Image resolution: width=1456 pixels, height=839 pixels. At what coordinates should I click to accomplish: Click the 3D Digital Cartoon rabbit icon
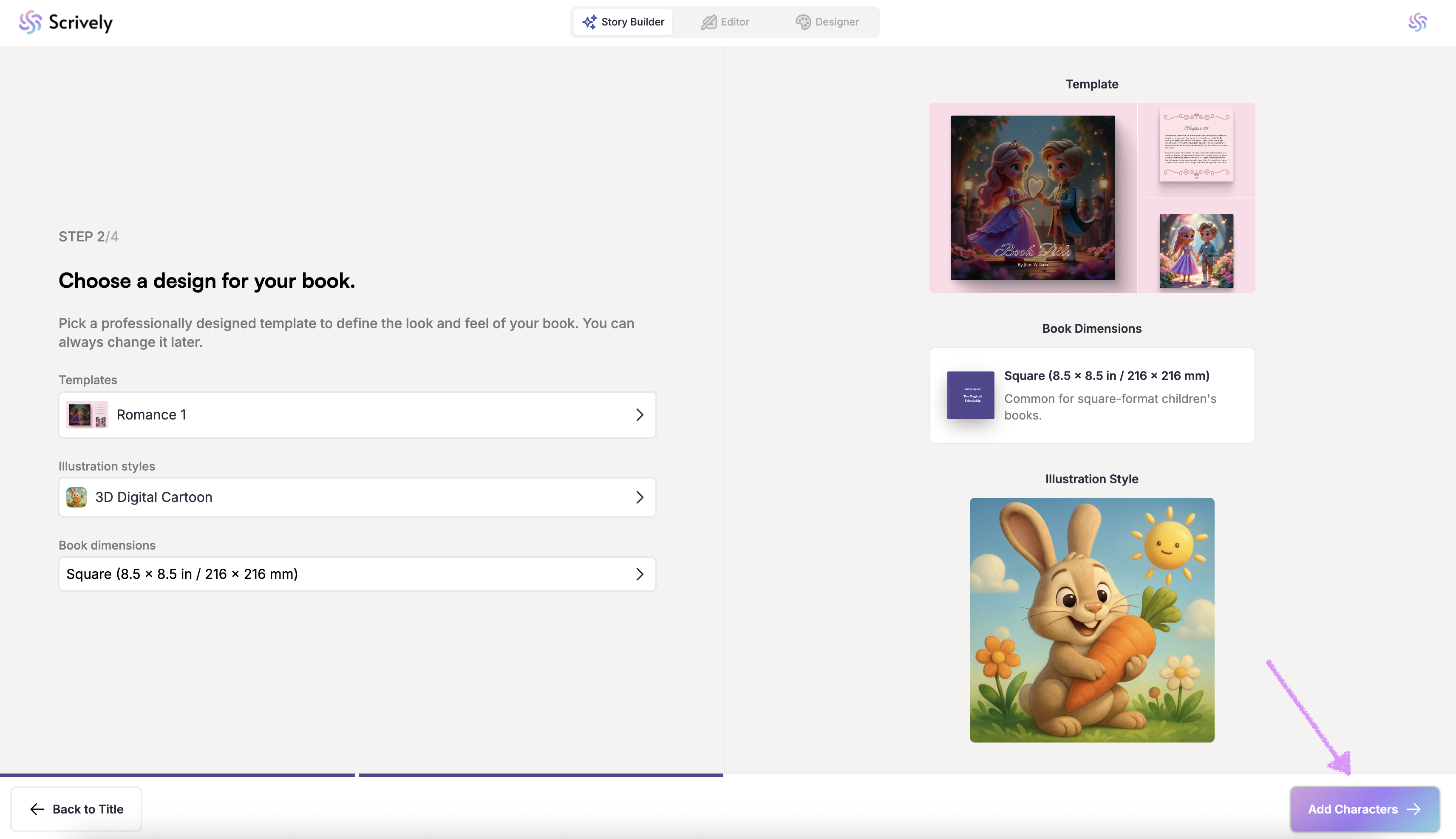pos(76,497)
